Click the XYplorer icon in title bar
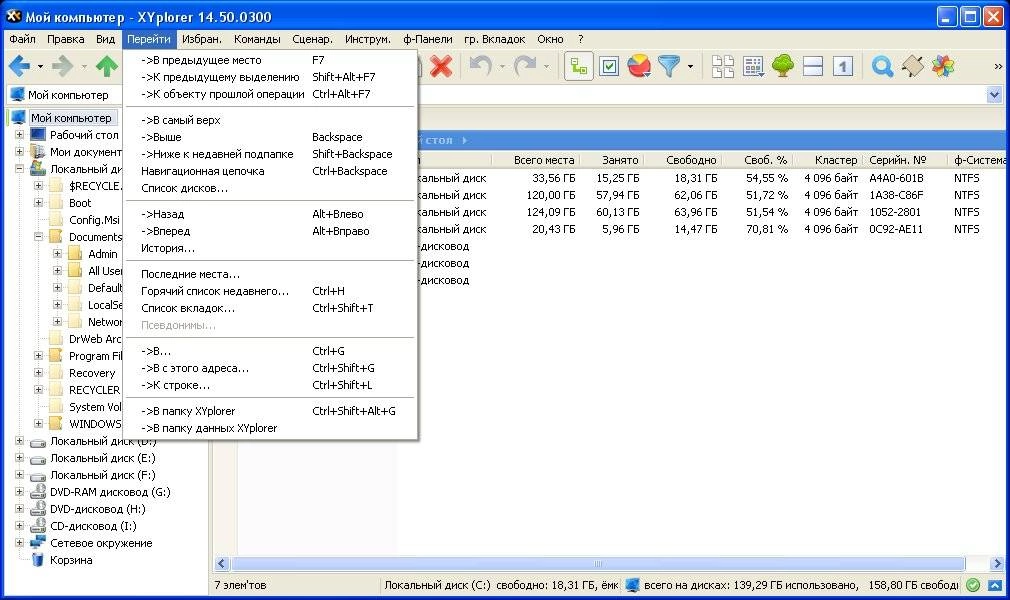The height and width of the screenshot is (600, 1010). coord(14,16)
